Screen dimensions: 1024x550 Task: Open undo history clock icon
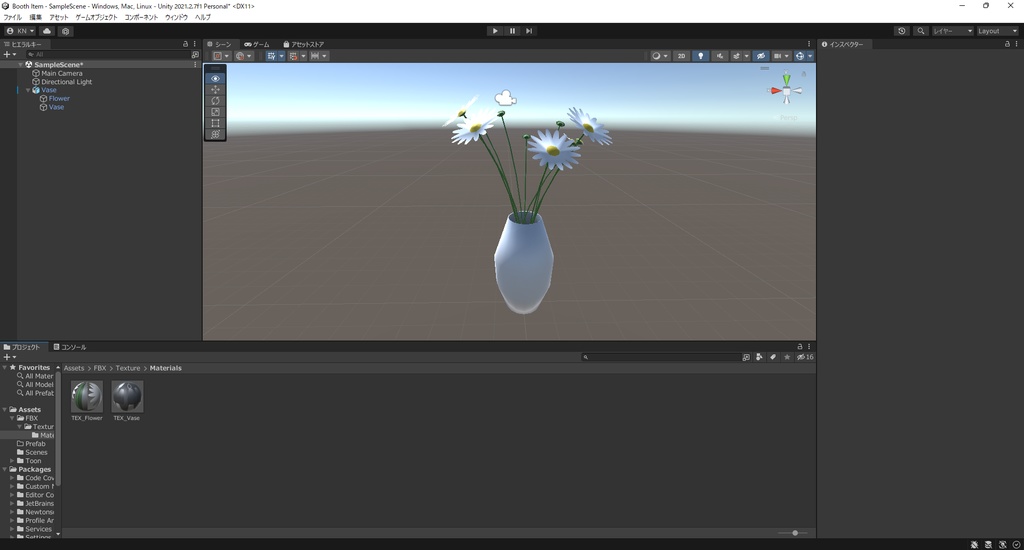902,31
